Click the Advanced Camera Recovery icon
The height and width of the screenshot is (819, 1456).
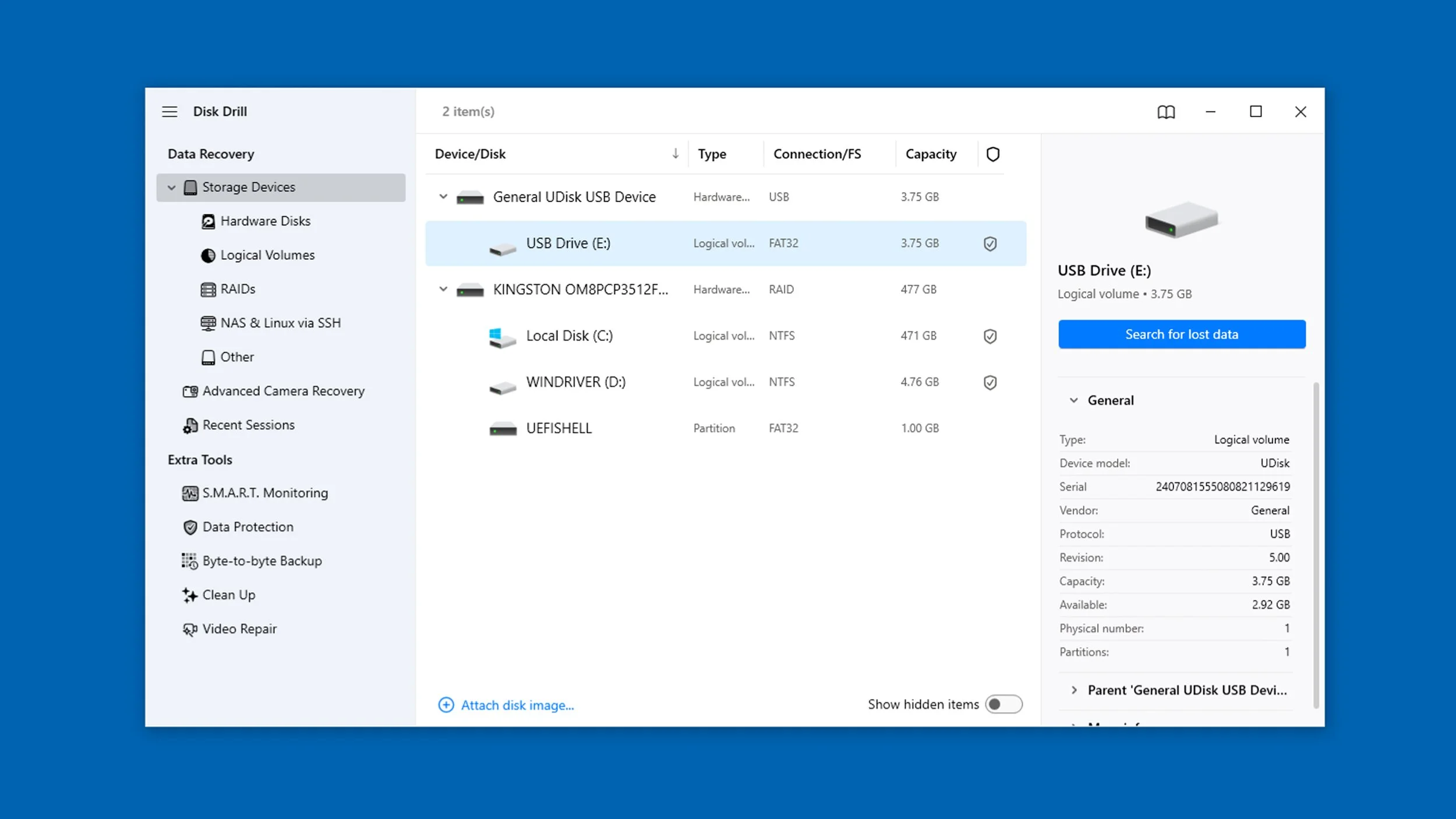(190, 391)
